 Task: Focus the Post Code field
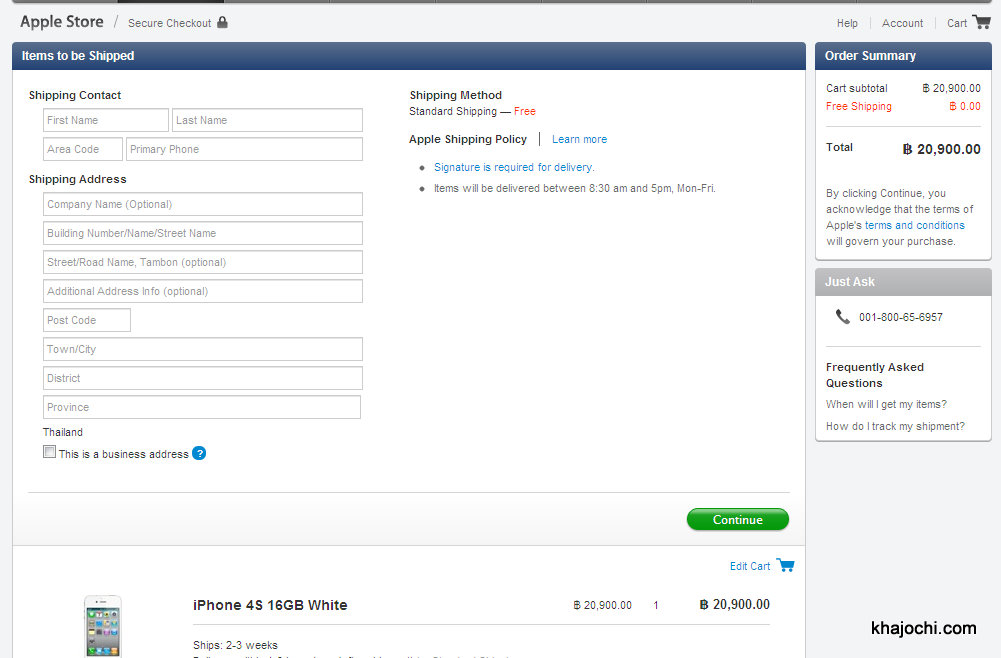pos(87,320)
